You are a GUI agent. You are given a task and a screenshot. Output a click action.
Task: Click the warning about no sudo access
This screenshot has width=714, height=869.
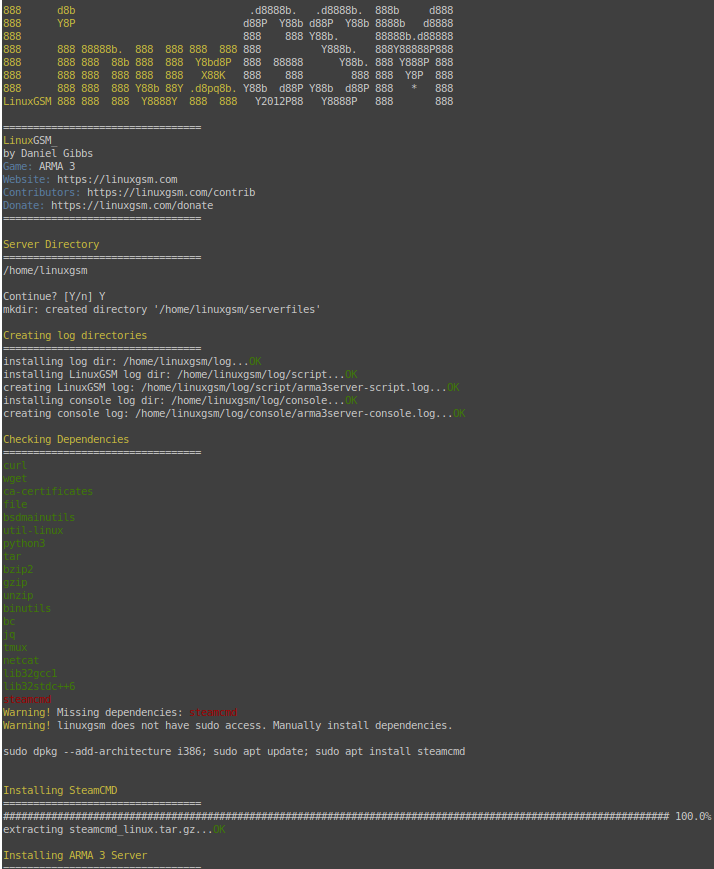(x=228, y=725)
